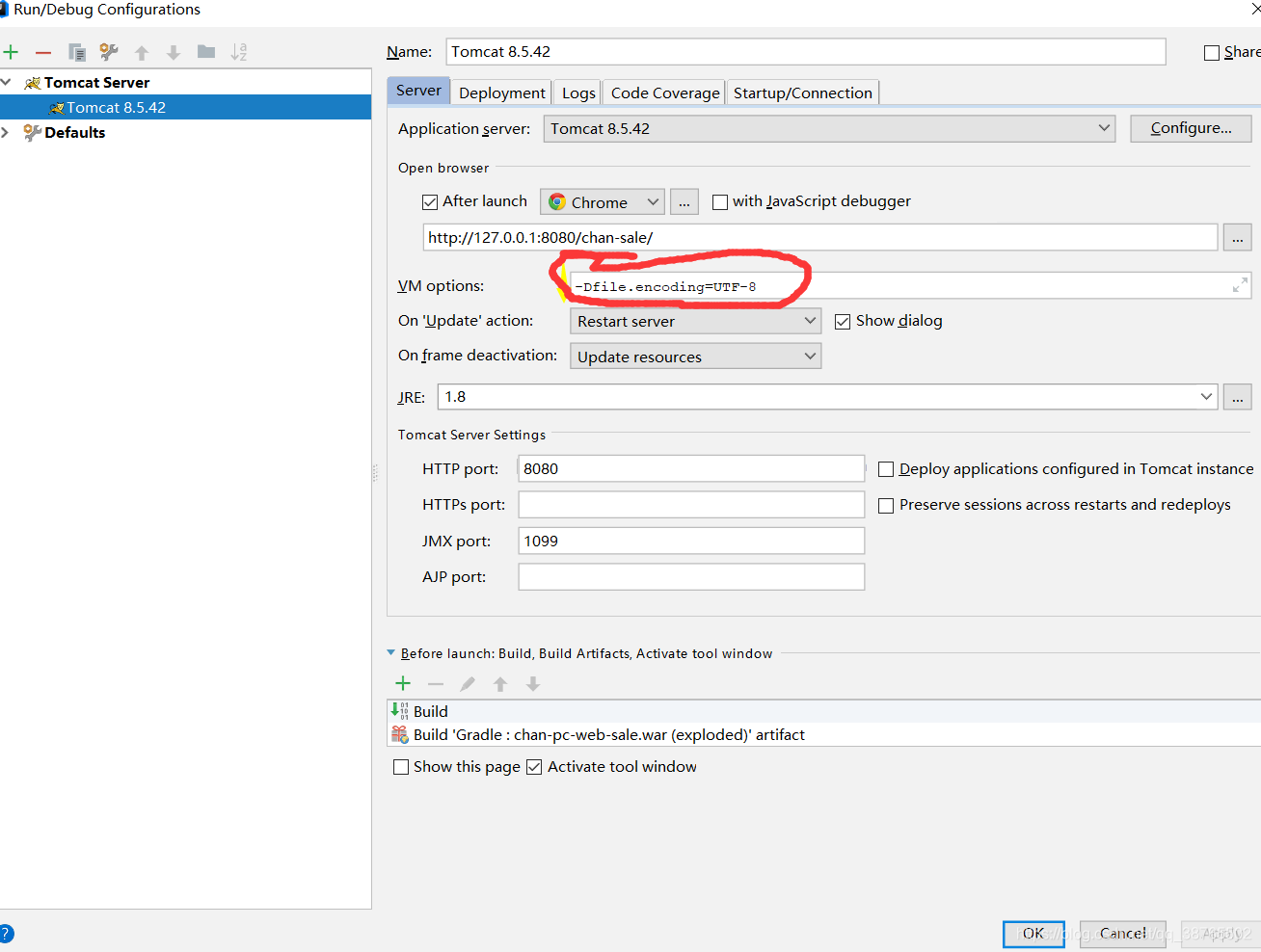Screen dimensions: 1261x952
Task: Check the Show this page option
Action: click(x=401, y=768)
